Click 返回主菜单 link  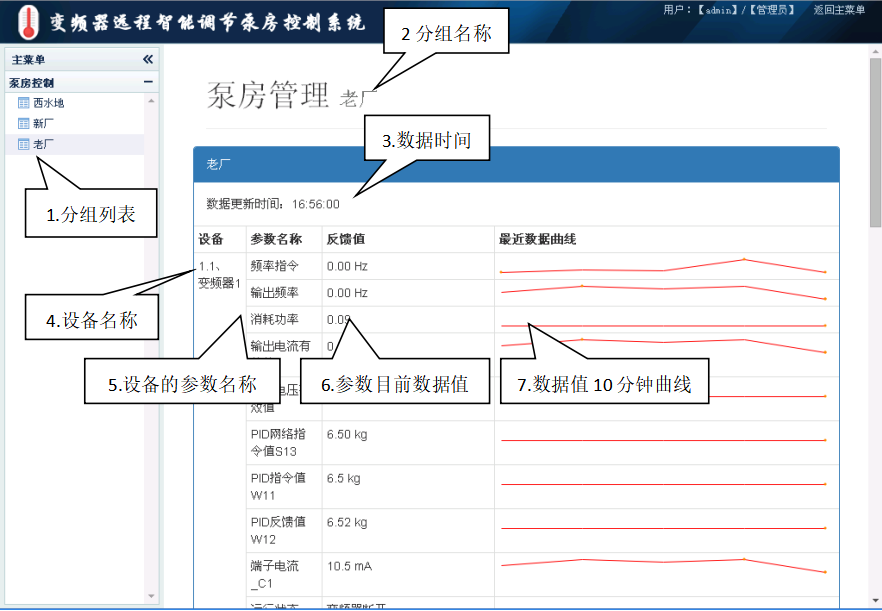[839, 10]
